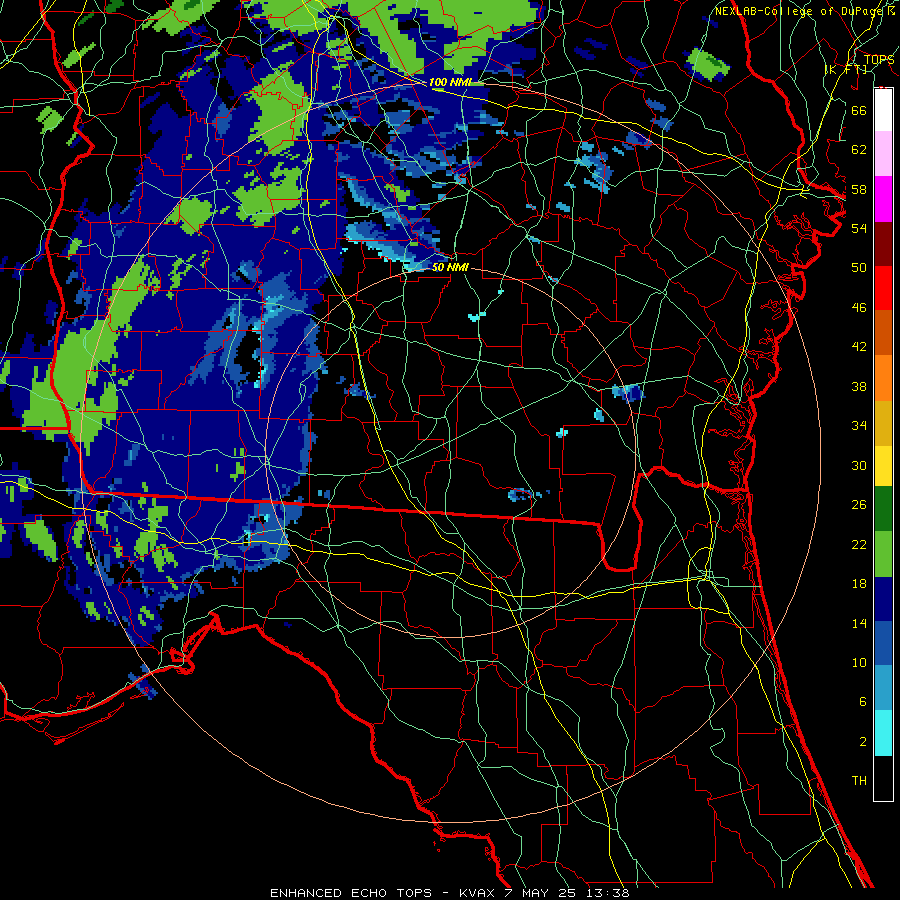
Task: Click the legend value "6"
Action: (862, 702)
